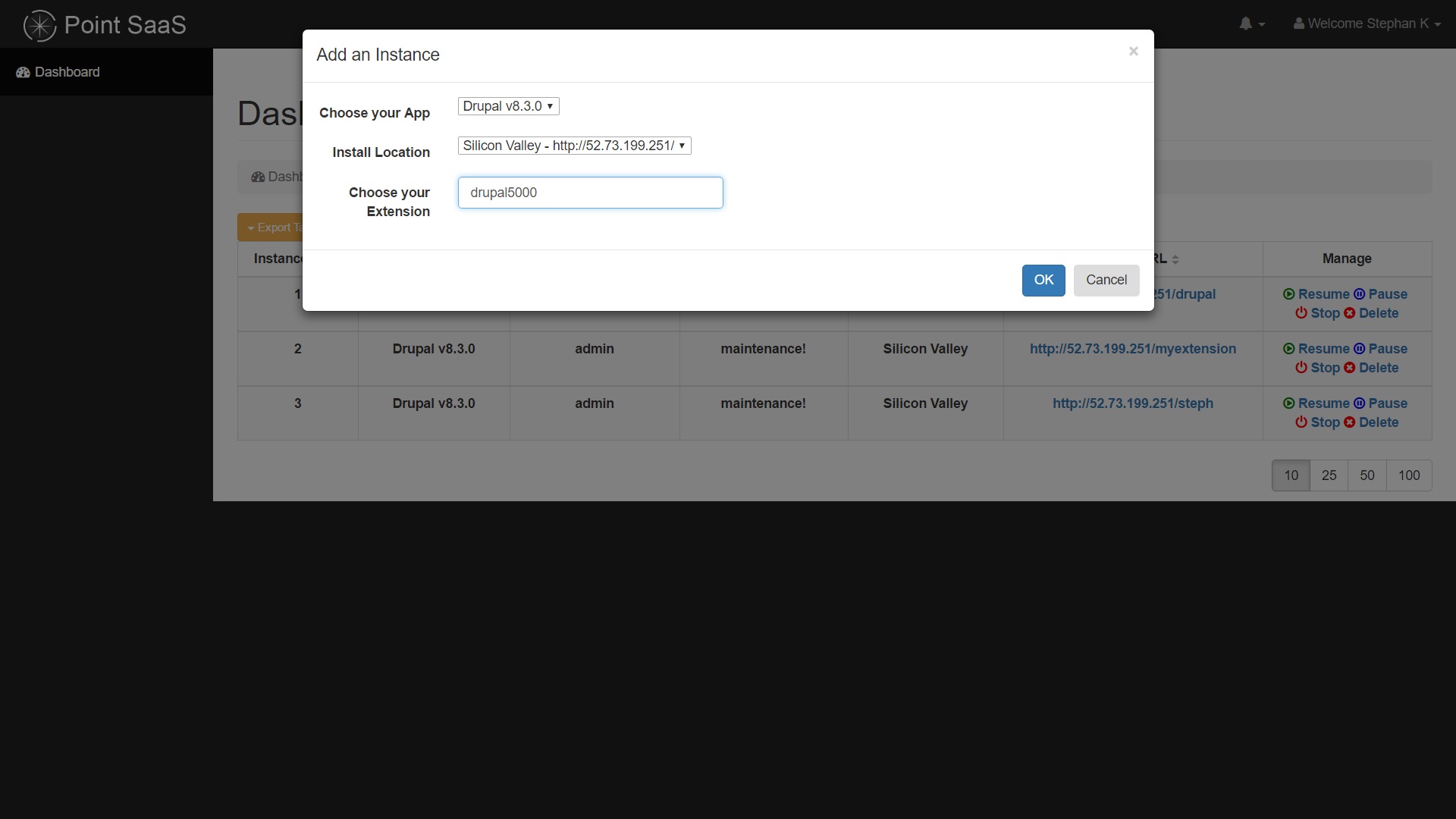
Task: Set page size to 100 rows
Action: coord(1408,475)
